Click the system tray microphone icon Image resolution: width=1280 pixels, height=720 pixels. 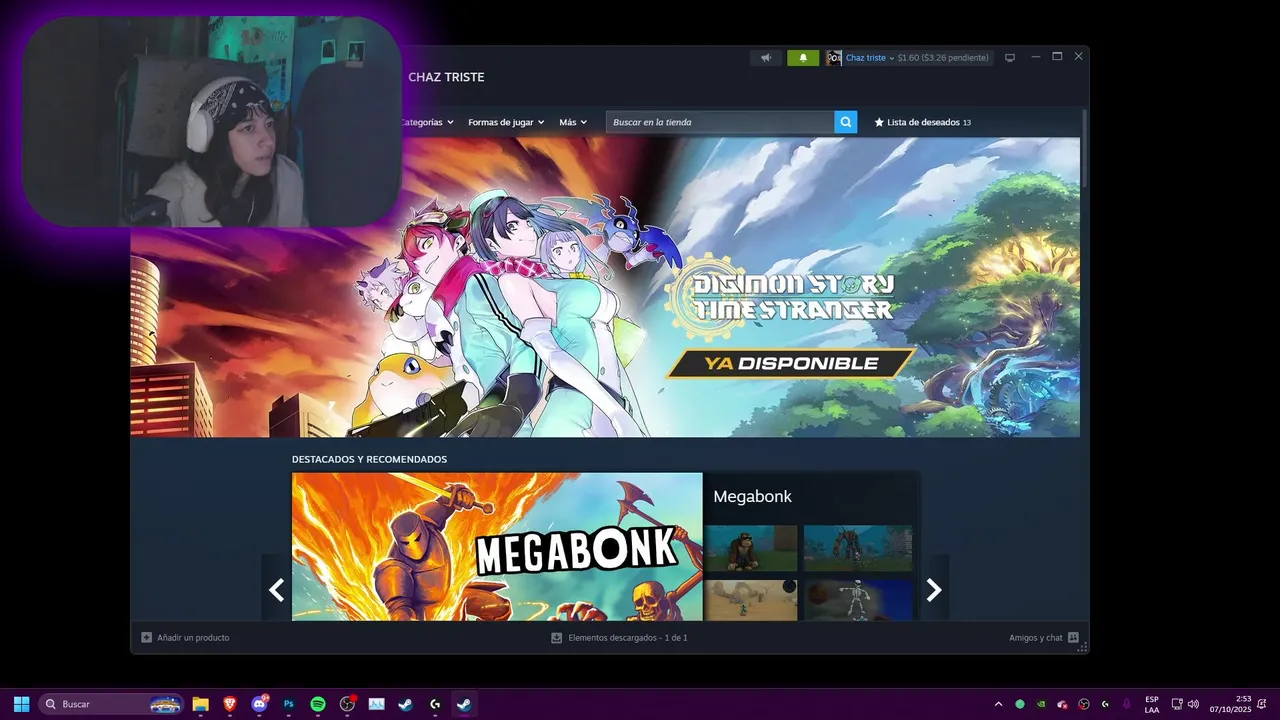point(1127,704)
